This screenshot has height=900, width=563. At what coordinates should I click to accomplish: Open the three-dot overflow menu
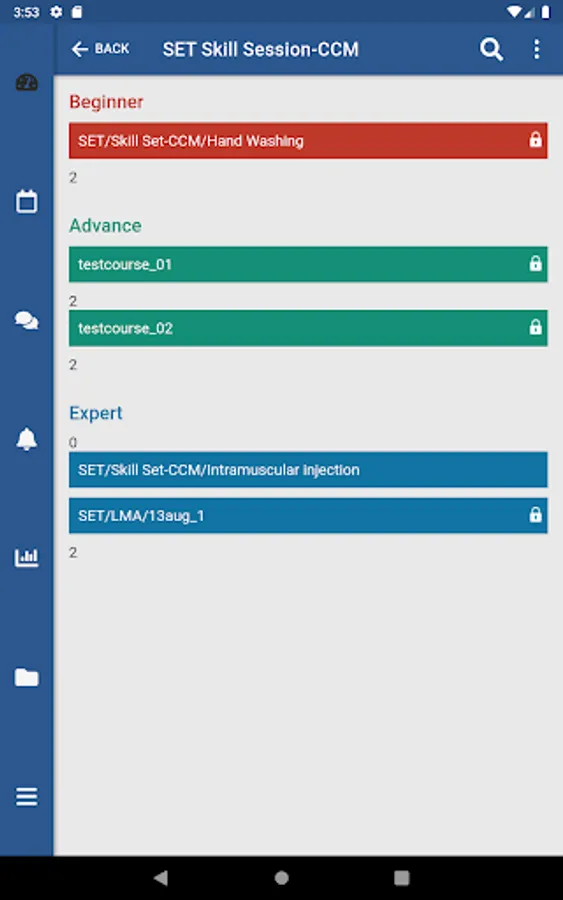coord(537,49)
